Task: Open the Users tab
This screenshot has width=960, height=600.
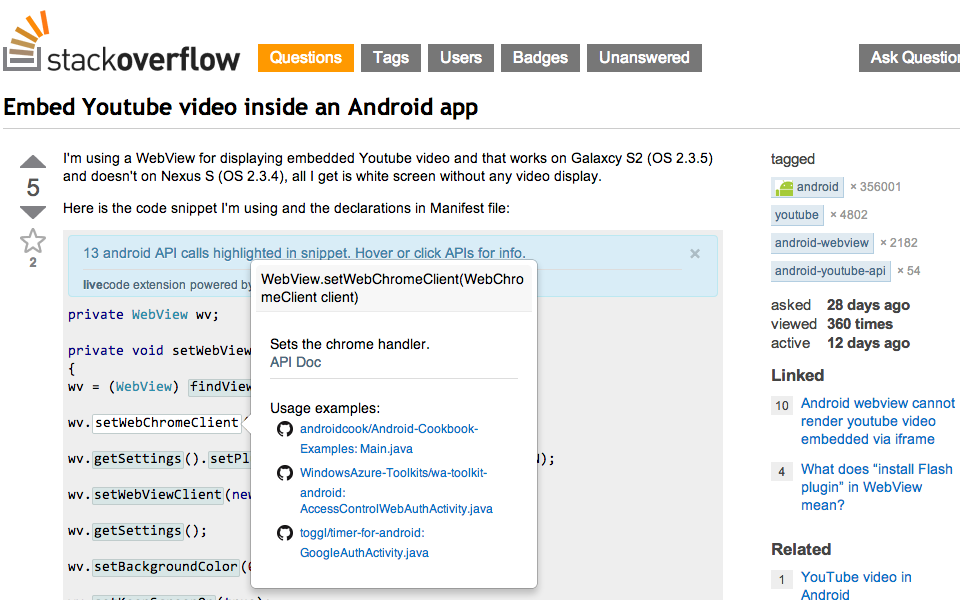Action: point(460,58)
